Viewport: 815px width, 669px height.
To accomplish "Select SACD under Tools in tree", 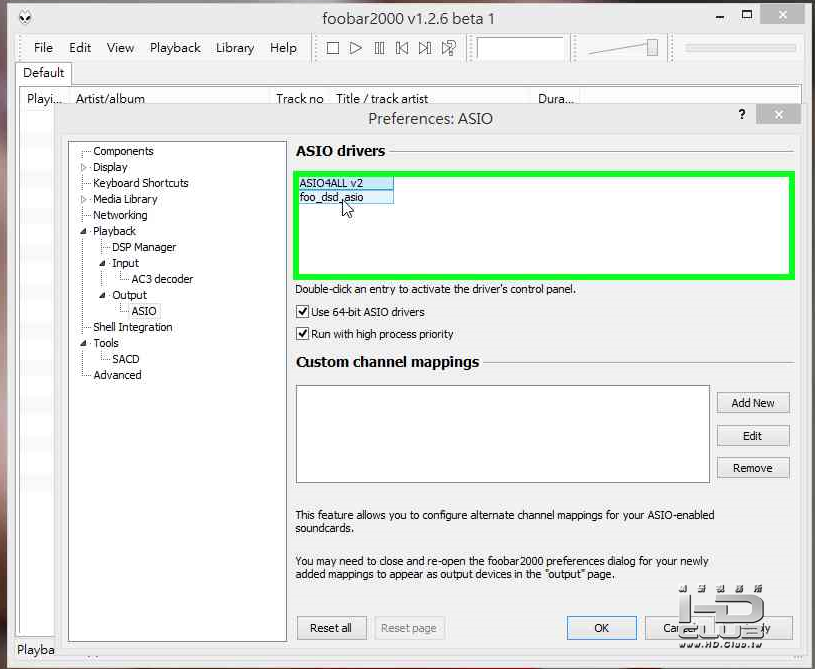I will tap(126, 359).
